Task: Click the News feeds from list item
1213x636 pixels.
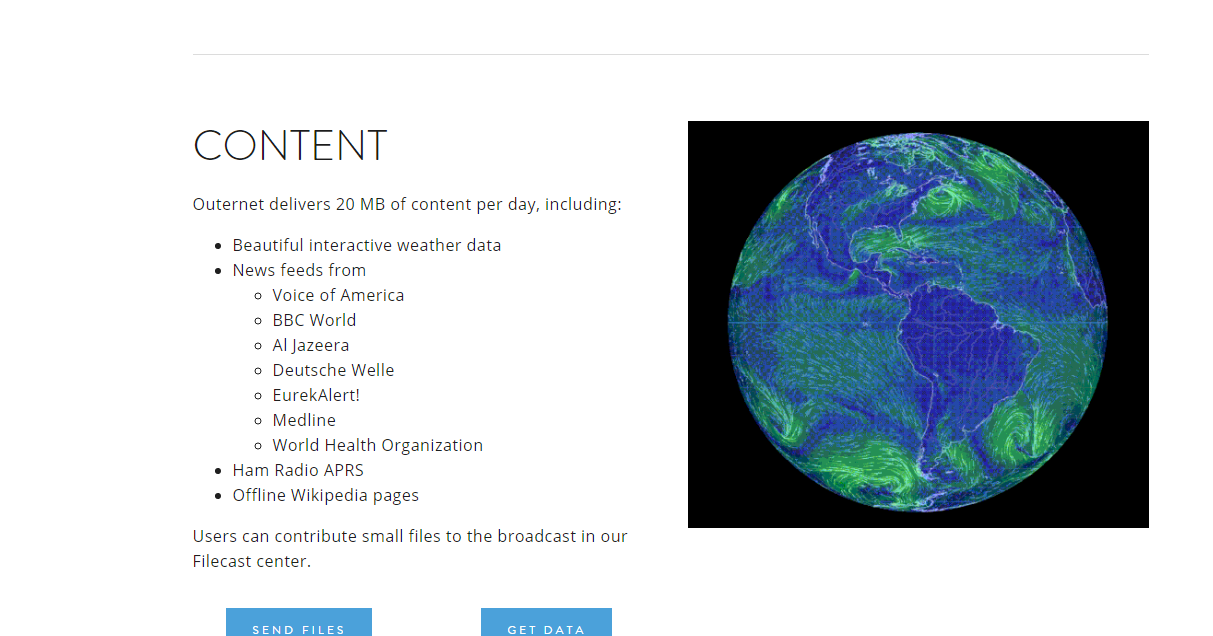Action: point(299,270)
